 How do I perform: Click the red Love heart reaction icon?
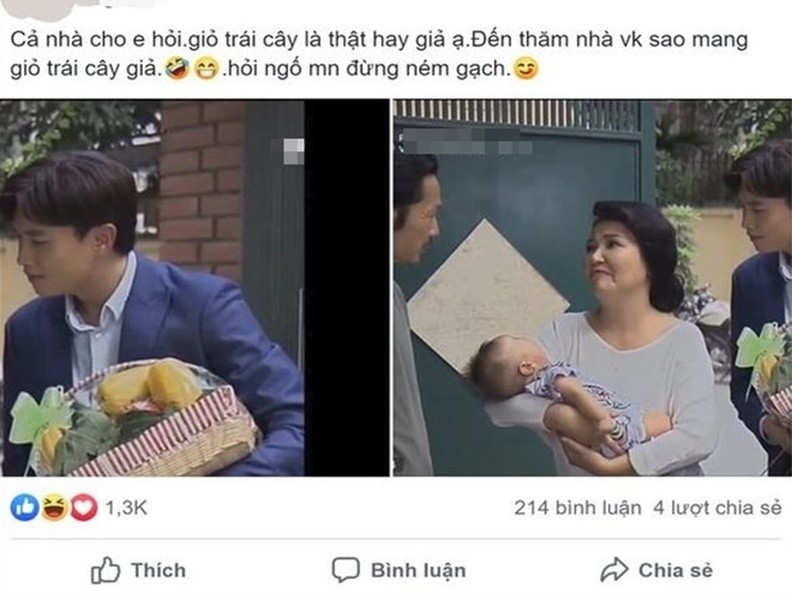[x=84, y=508]
